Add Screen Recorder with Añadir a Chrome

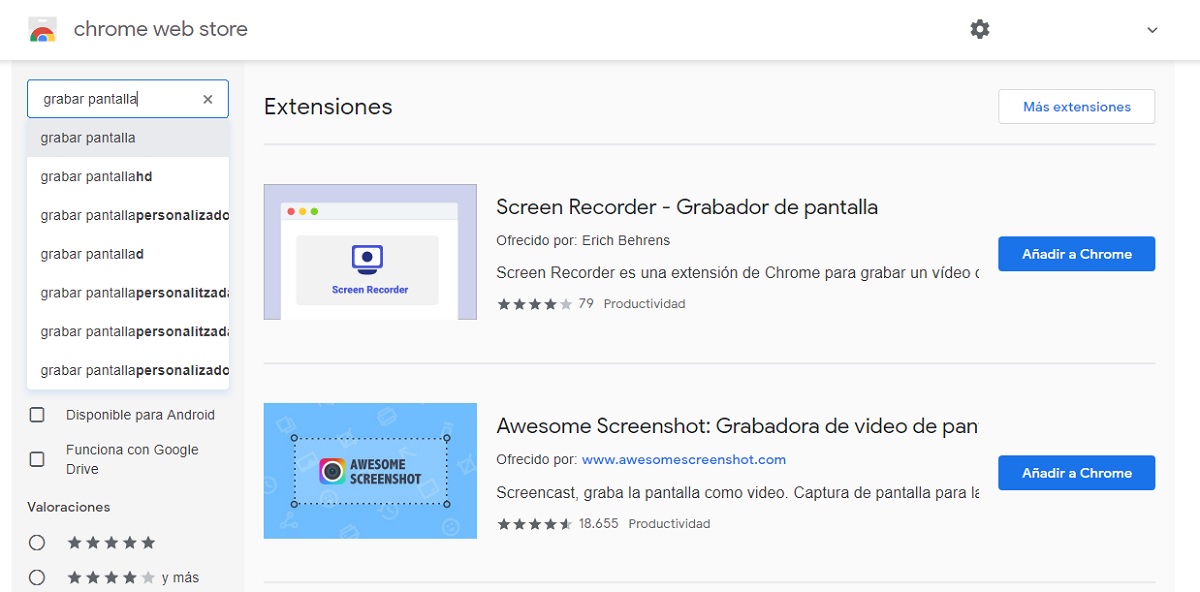point(1076,254)
